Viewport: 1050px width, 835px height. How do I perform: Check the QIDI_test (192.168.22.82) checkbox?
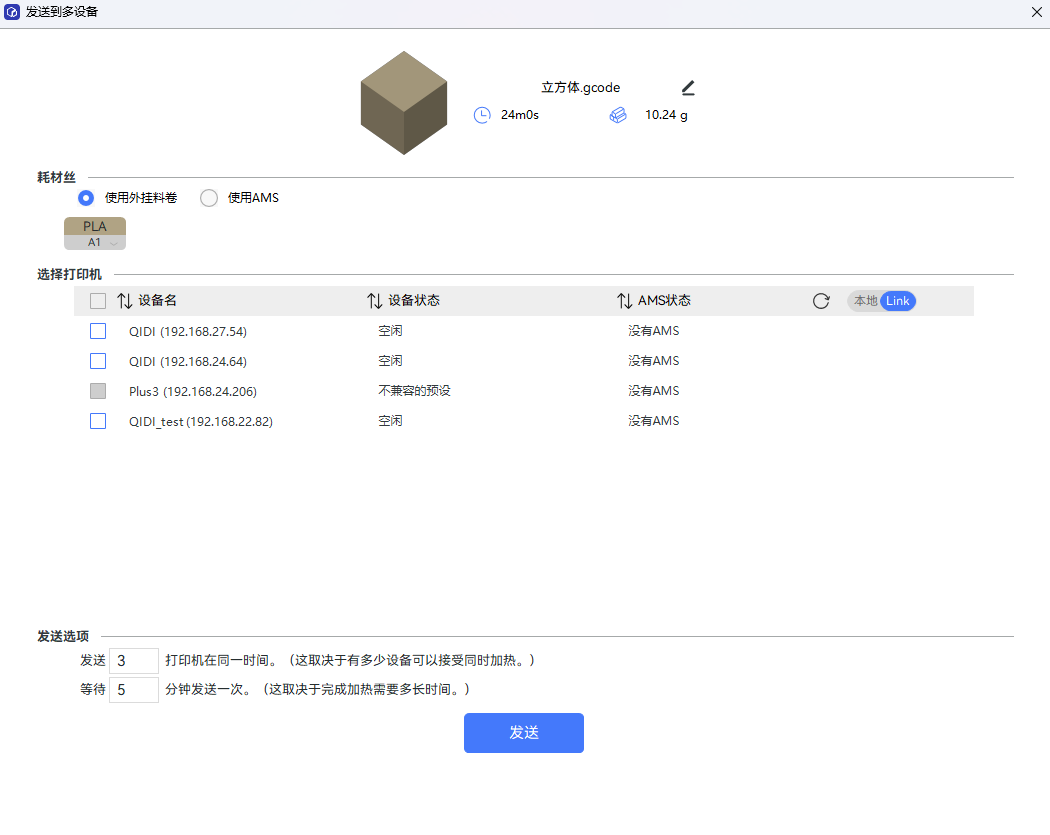[98, 421]
